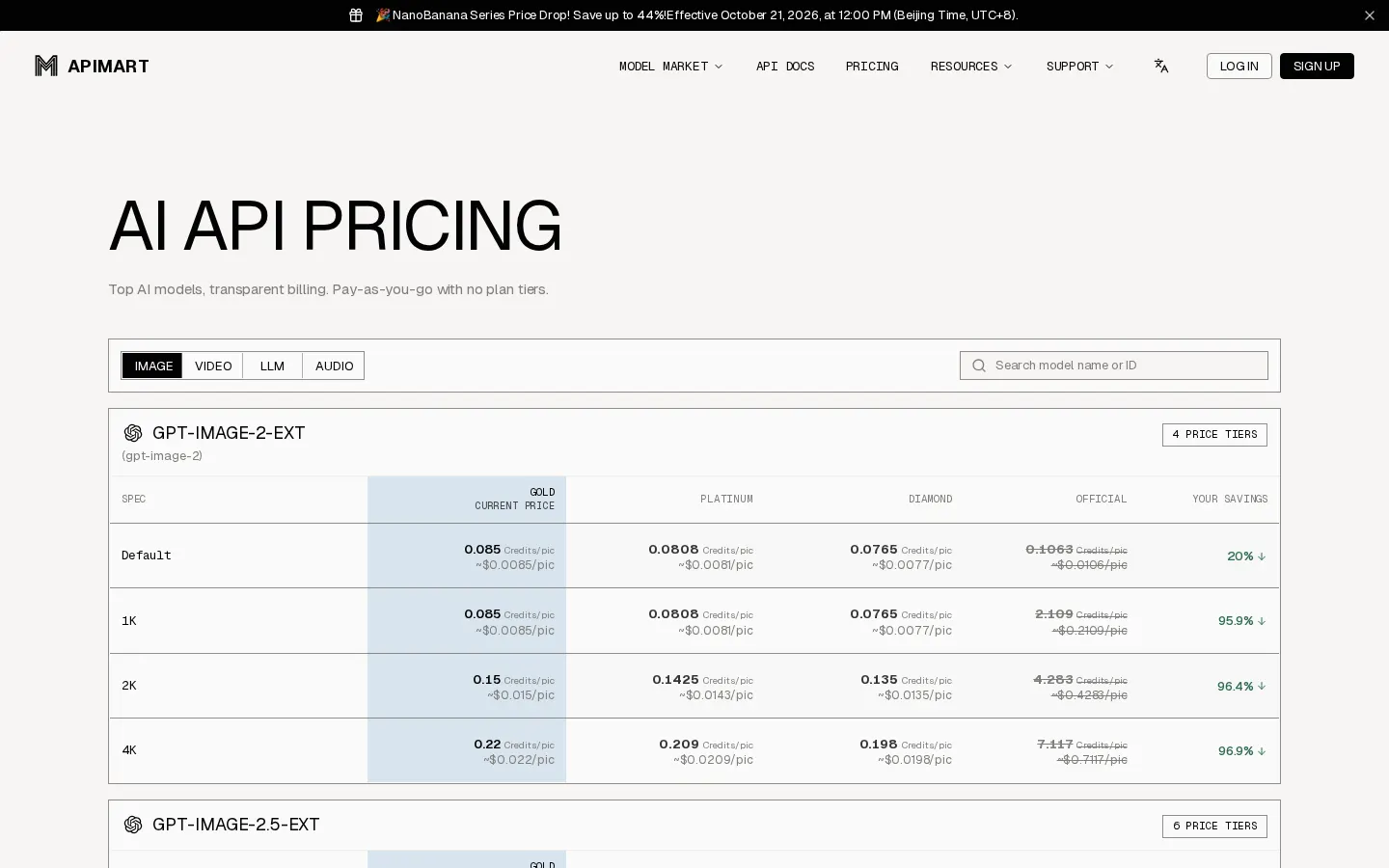Click the Log In button
This screenshot has height=868, width=1389.
tap(1239, 66)
